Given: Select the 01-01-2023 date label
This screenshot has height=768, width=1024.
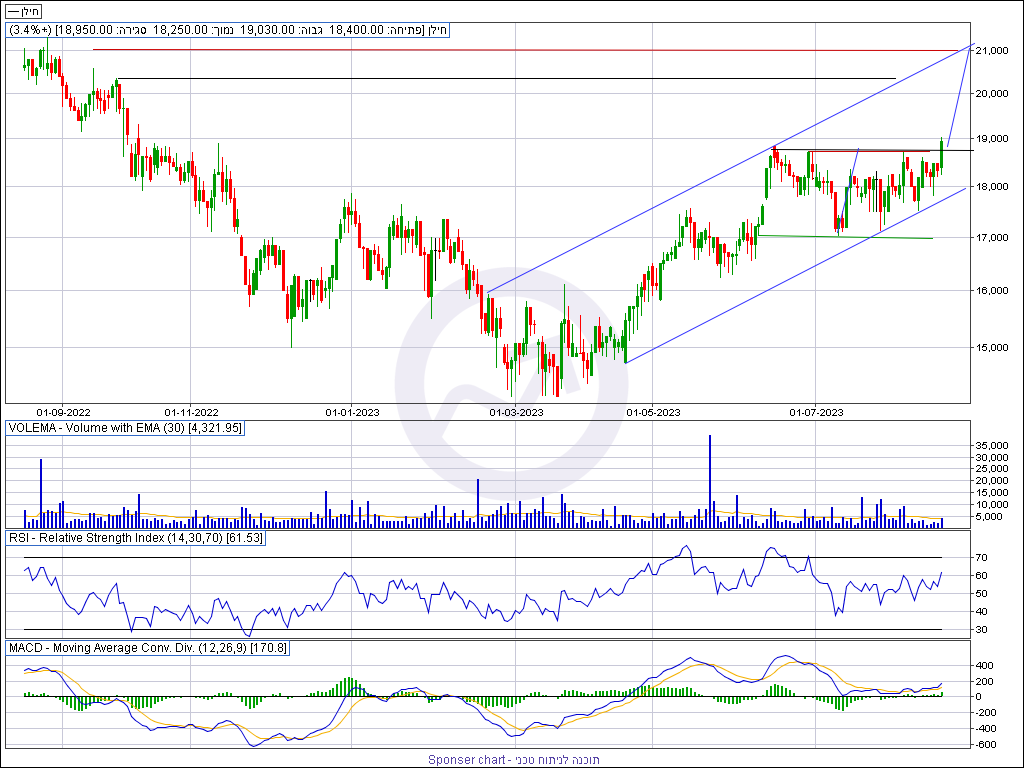Looking at the screenshot, I should tap(352, 412).
